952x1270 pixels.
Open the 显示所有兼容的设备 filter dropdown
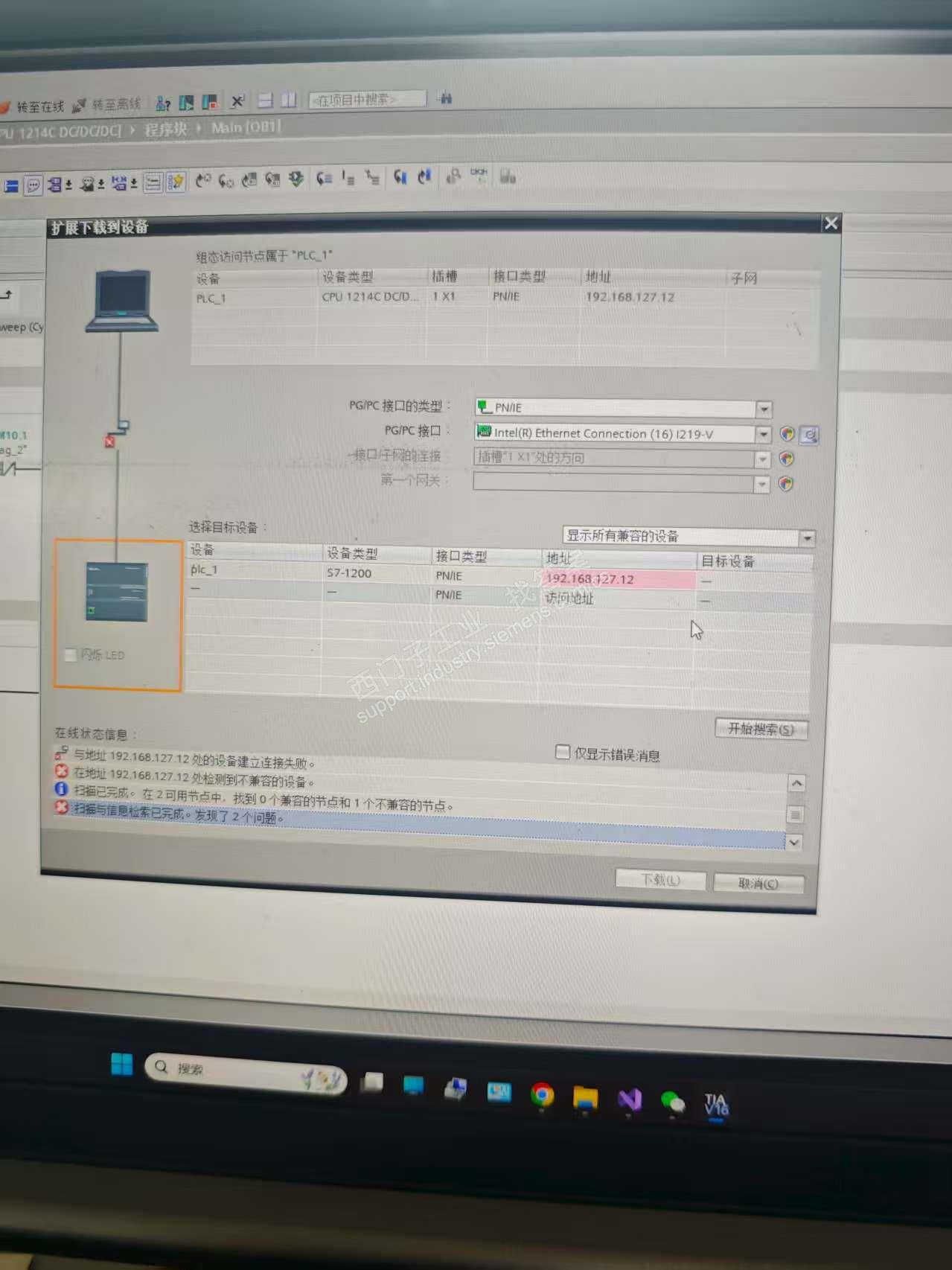tap(807, 537)
